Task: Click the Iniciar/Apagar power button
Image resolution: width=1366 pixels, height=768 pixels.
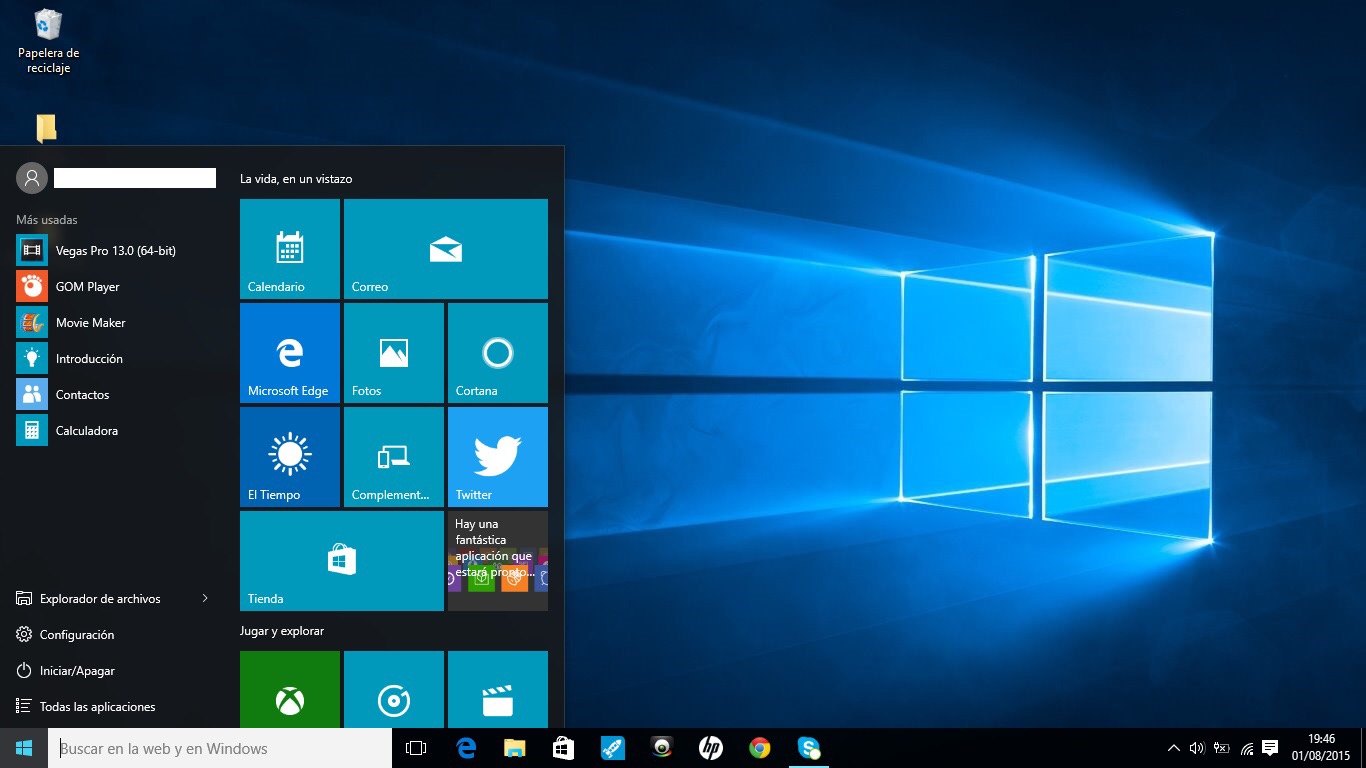Action: click(76, 671)
